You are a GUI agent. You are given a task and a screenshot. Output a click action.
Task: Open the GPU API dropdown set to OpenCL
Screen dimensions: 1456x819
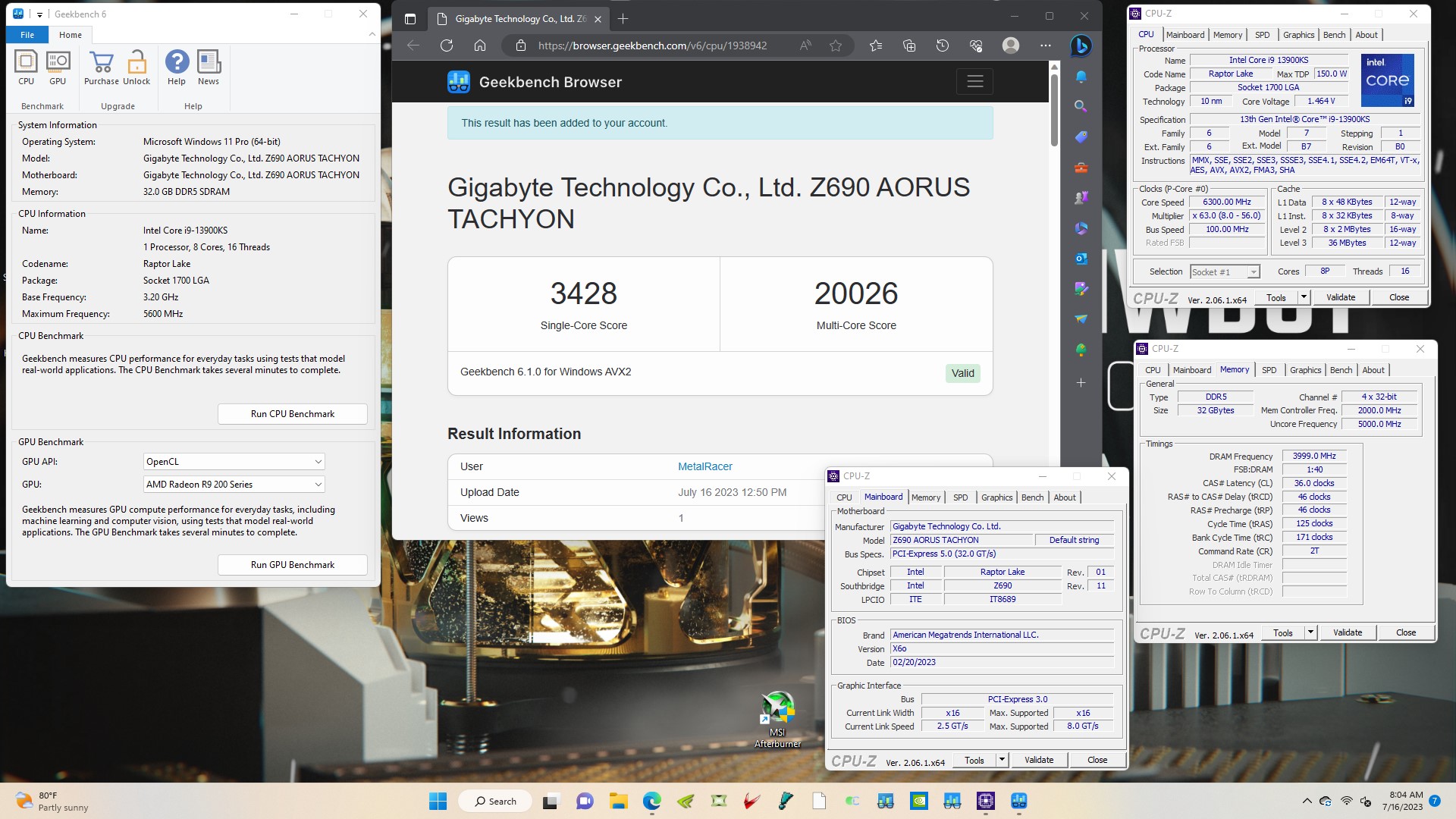coord(234,462)
